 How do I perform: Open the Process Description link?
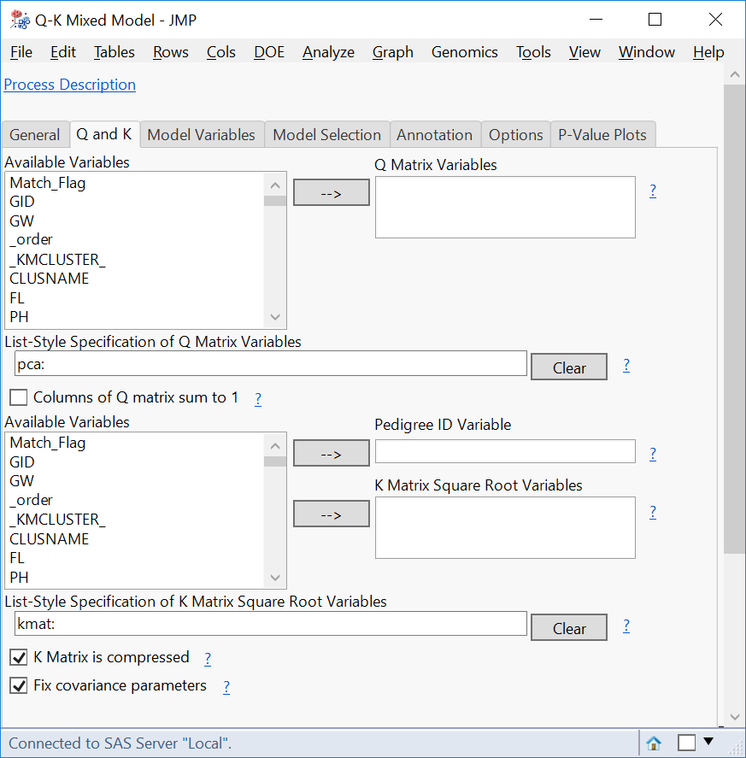pyautogui.click(x=70, y=85)
